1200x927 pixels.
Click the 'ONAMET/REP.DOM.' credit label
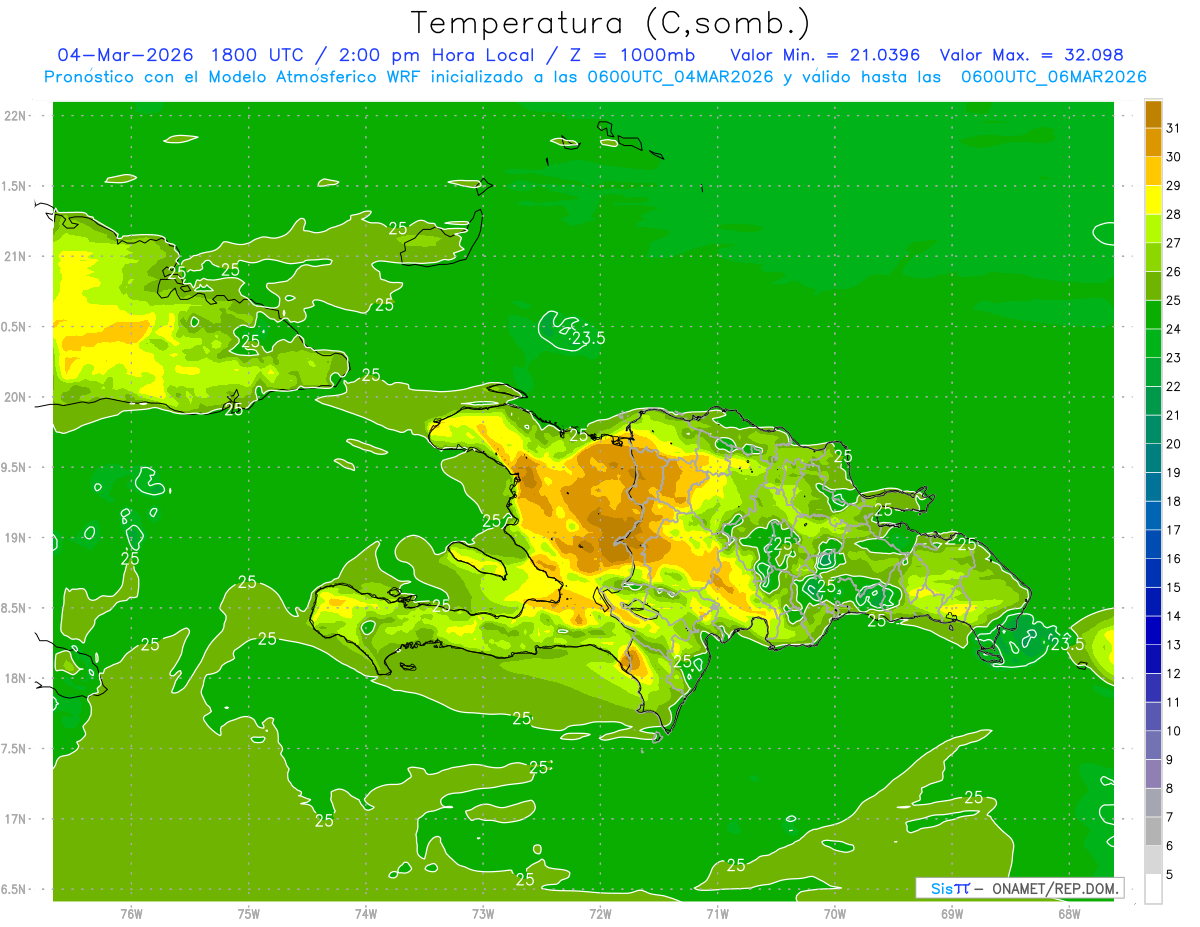[x=1054, y=888]
